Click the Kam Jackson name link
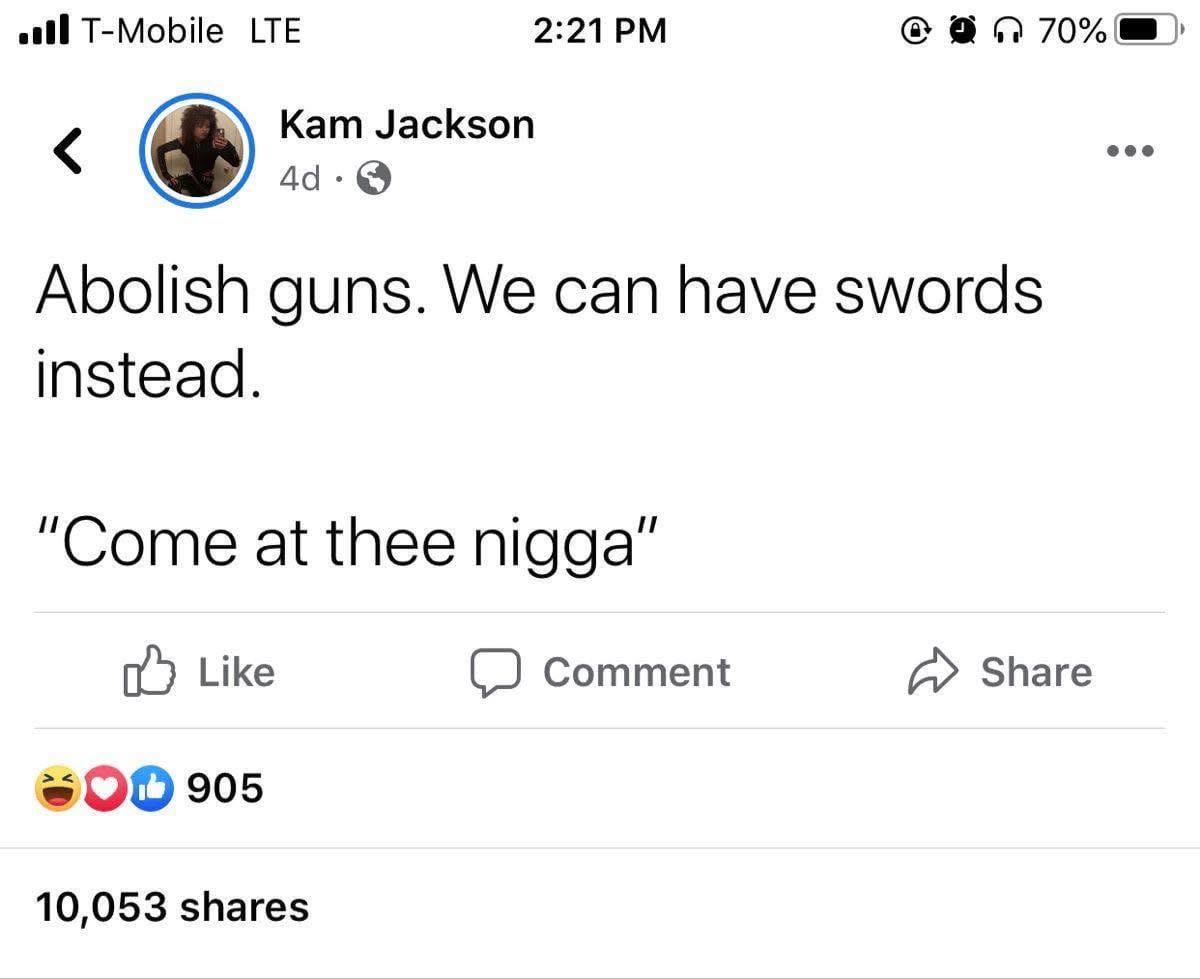 coord(407,124)
